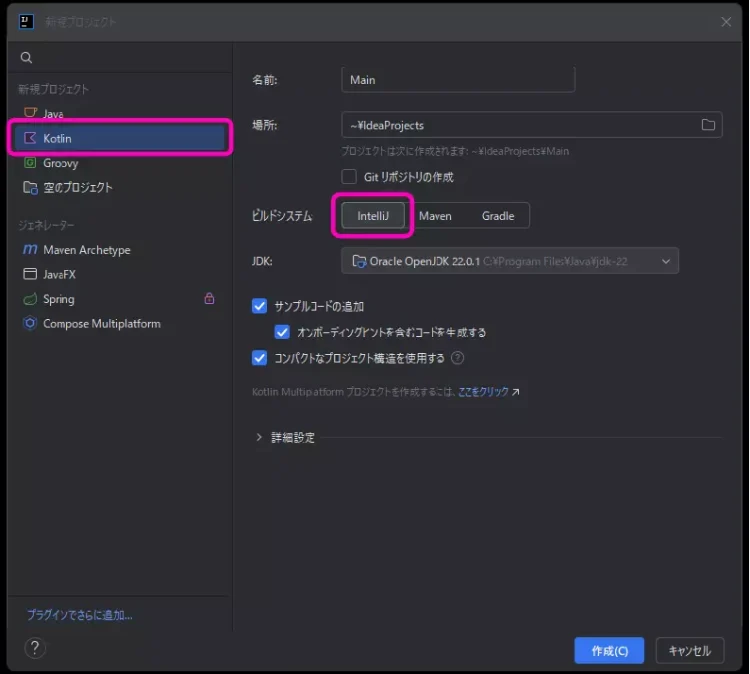Select Groovy in project type list
The height and width of the screenshot is (674, 750).
tap(120, 163)
